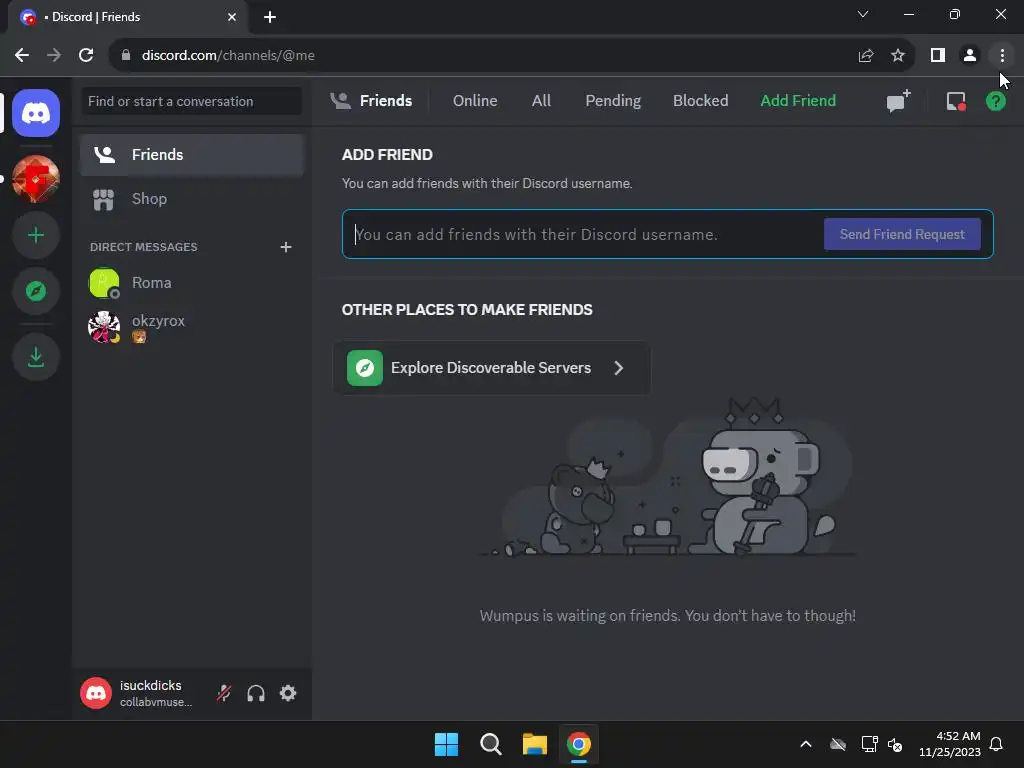Click the Add a Server plus icon

coord(36,235)
